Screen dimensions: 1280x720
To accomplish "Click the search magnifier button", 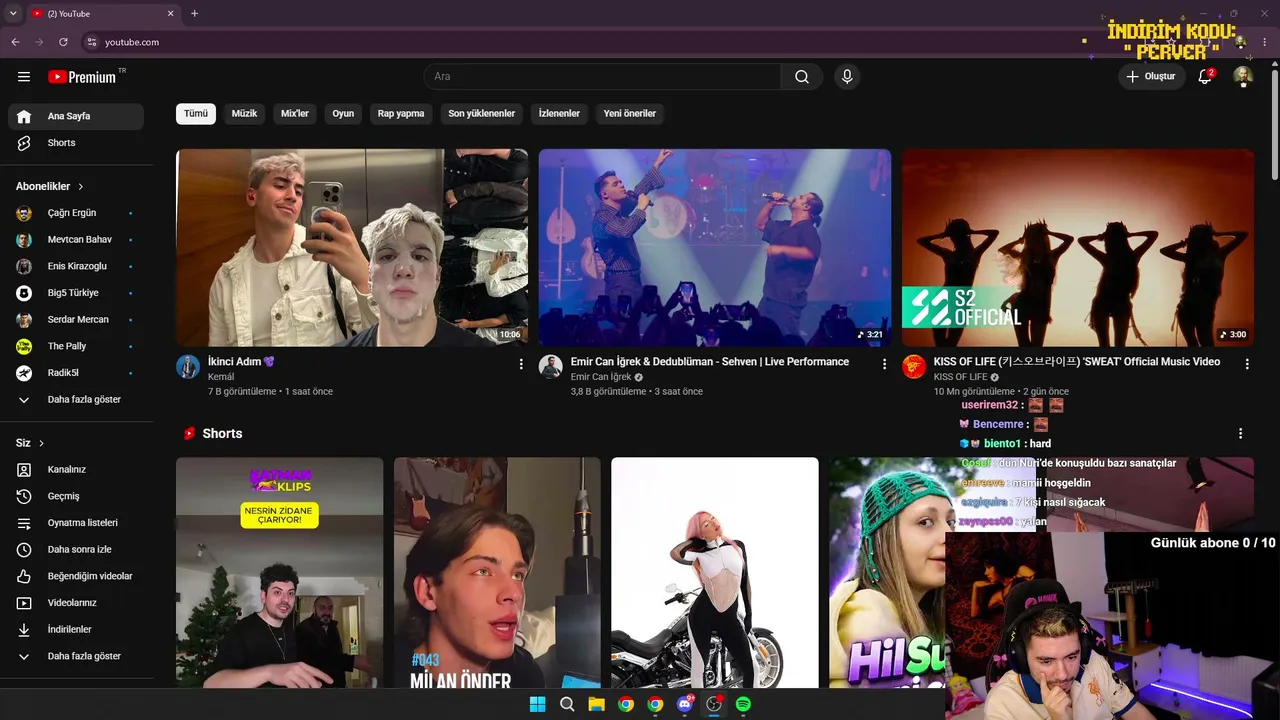I will 802,77.
